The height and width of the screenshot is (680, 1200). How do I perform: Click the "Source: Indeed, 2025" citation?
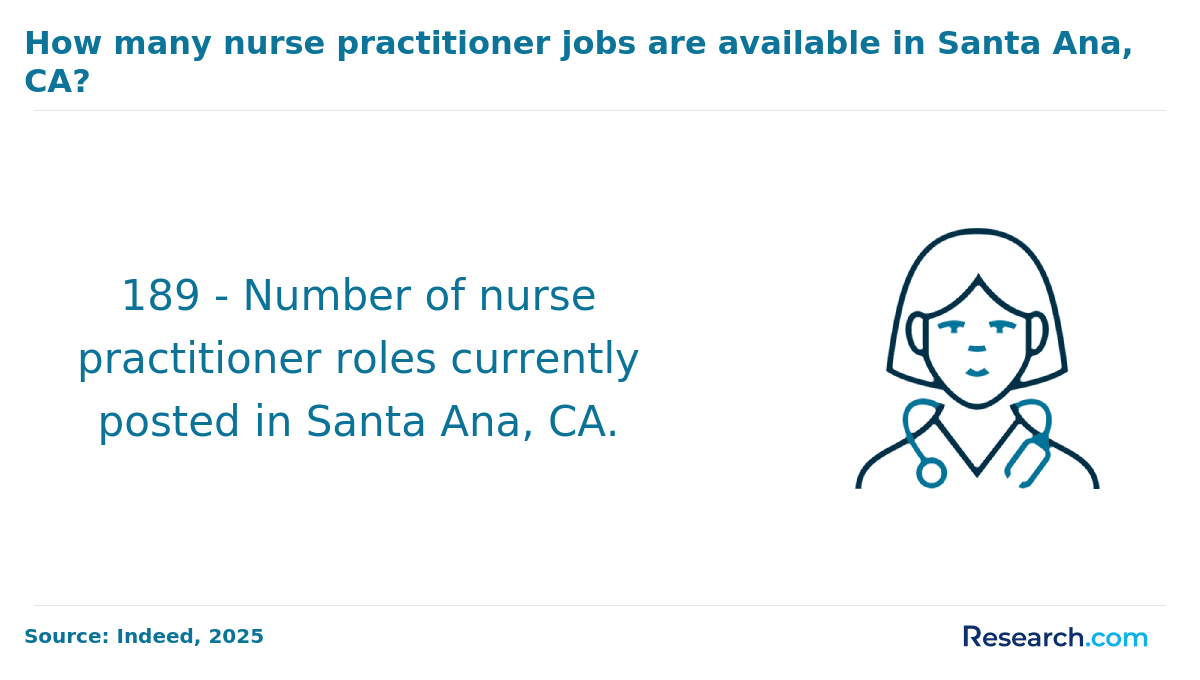click(x=144, y=637)
